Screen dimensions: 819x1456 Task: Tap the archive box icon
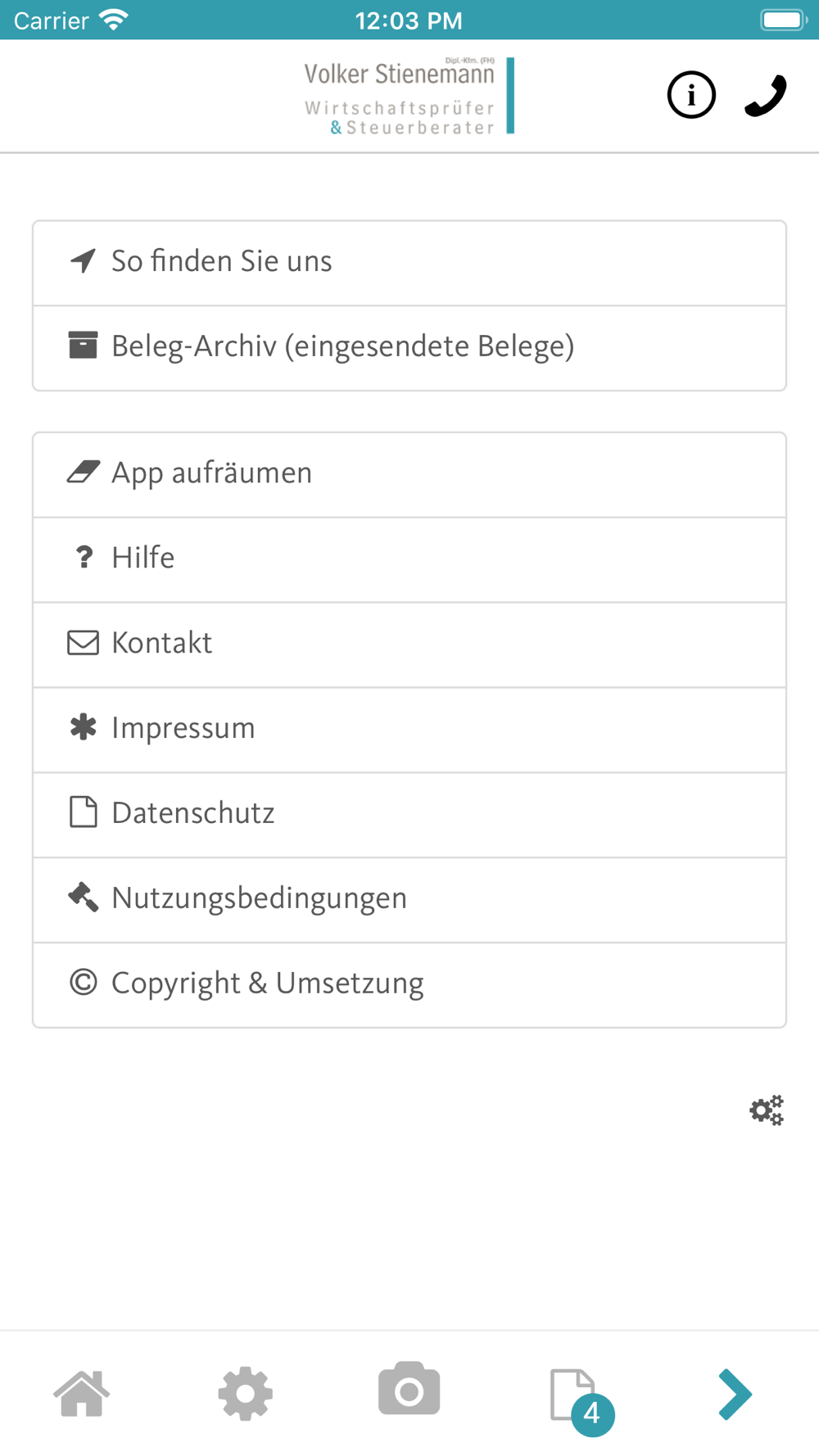[83, 346]
